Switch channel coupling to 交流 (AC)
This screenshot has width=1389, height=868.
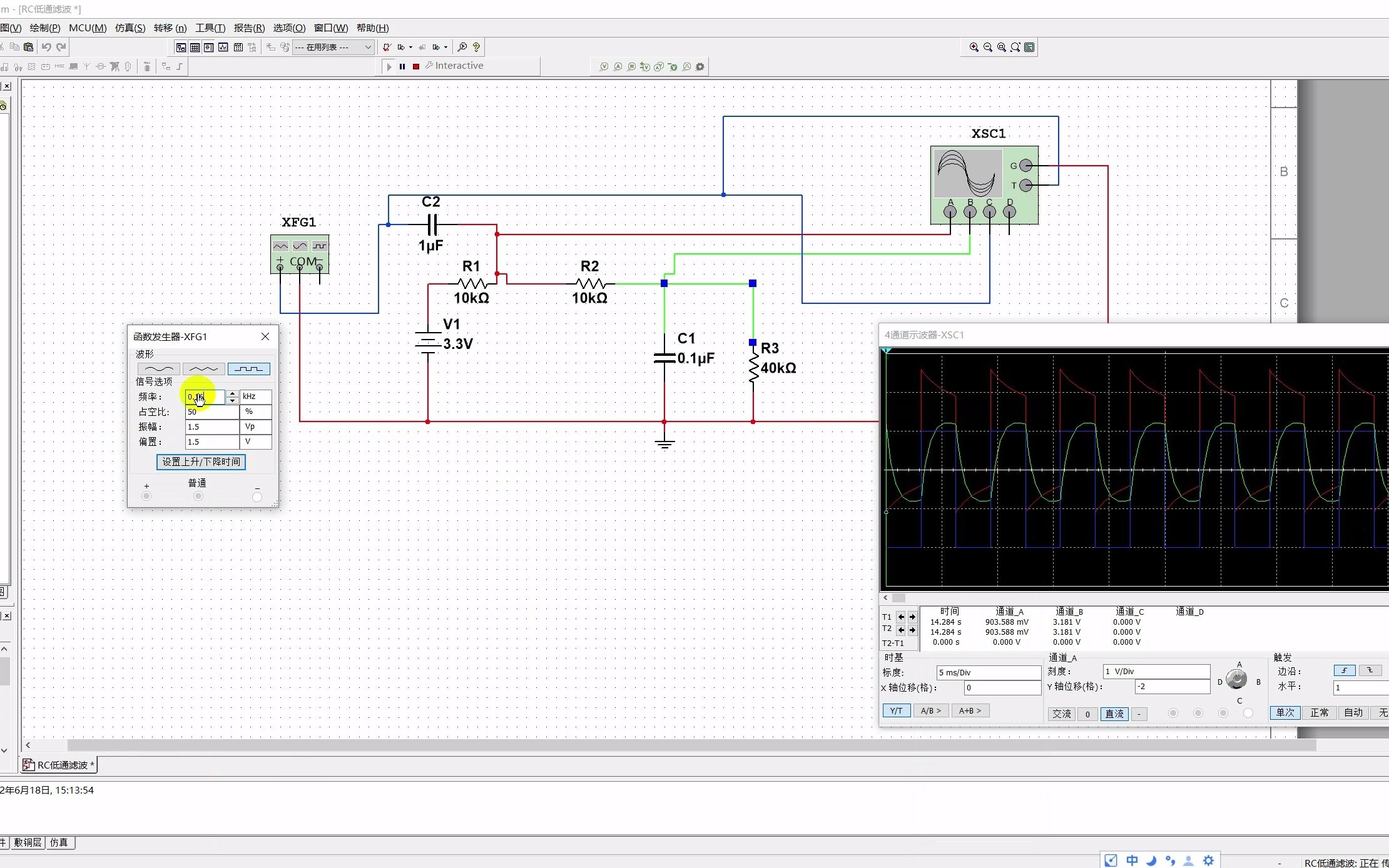tap(1062, 714)
